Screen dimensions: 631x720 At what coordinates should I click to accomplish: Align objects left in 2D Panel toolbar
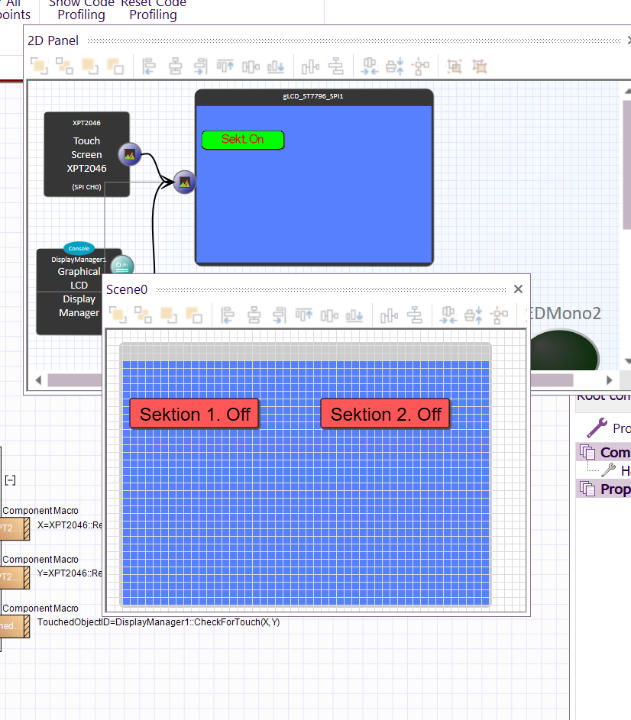point(149,67)
